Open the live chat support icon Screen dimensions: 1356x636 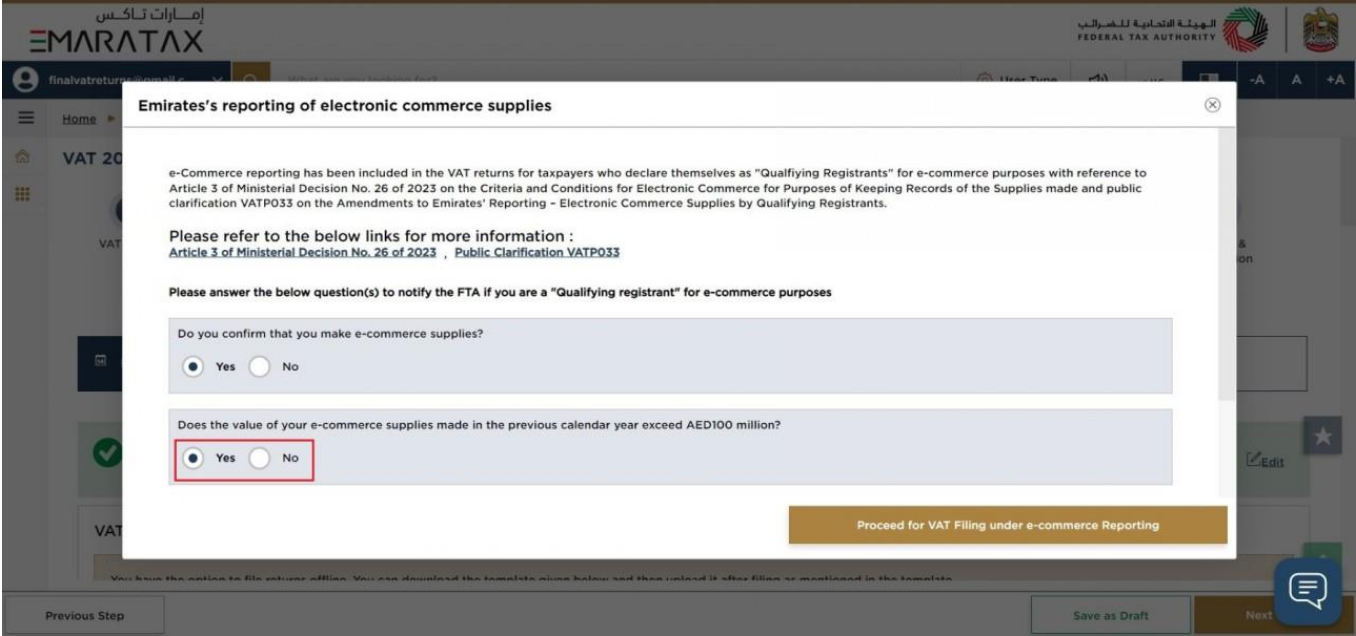[x=1308, y=584]
